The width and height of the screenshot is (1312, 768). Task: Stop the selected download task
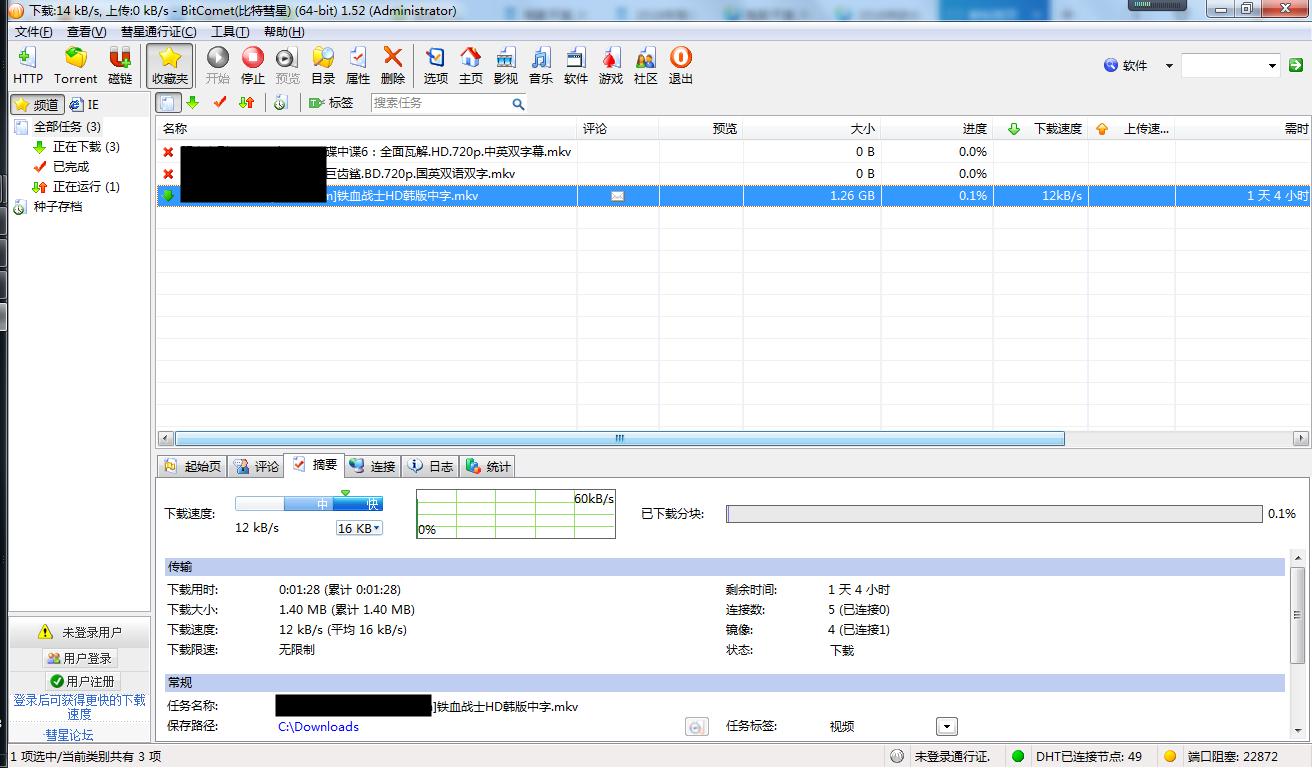pos(252,65)
